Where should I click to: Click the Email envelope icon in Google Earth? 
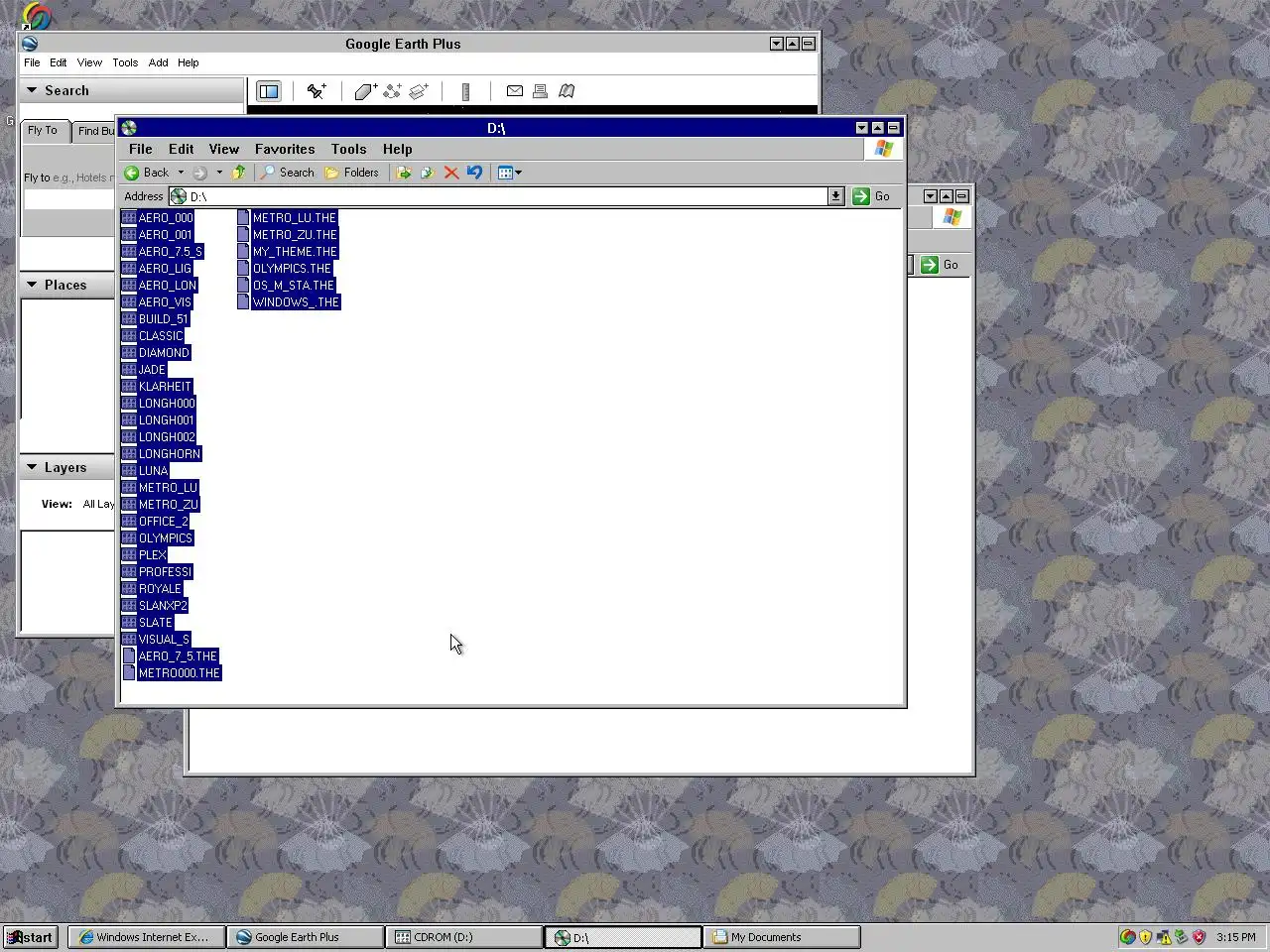[x=514, y=91]
